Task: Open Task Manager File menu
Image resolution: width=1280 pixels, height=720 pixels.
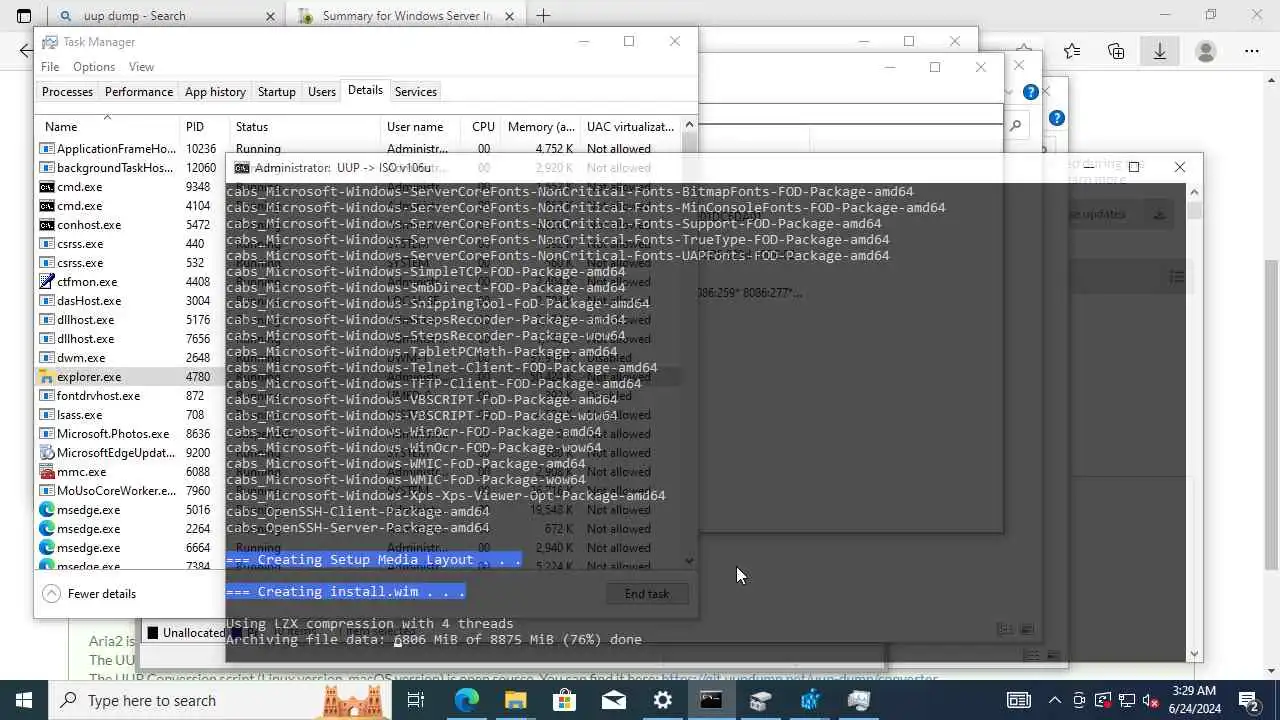Action: pyautogui.click(x=50, y=67)
